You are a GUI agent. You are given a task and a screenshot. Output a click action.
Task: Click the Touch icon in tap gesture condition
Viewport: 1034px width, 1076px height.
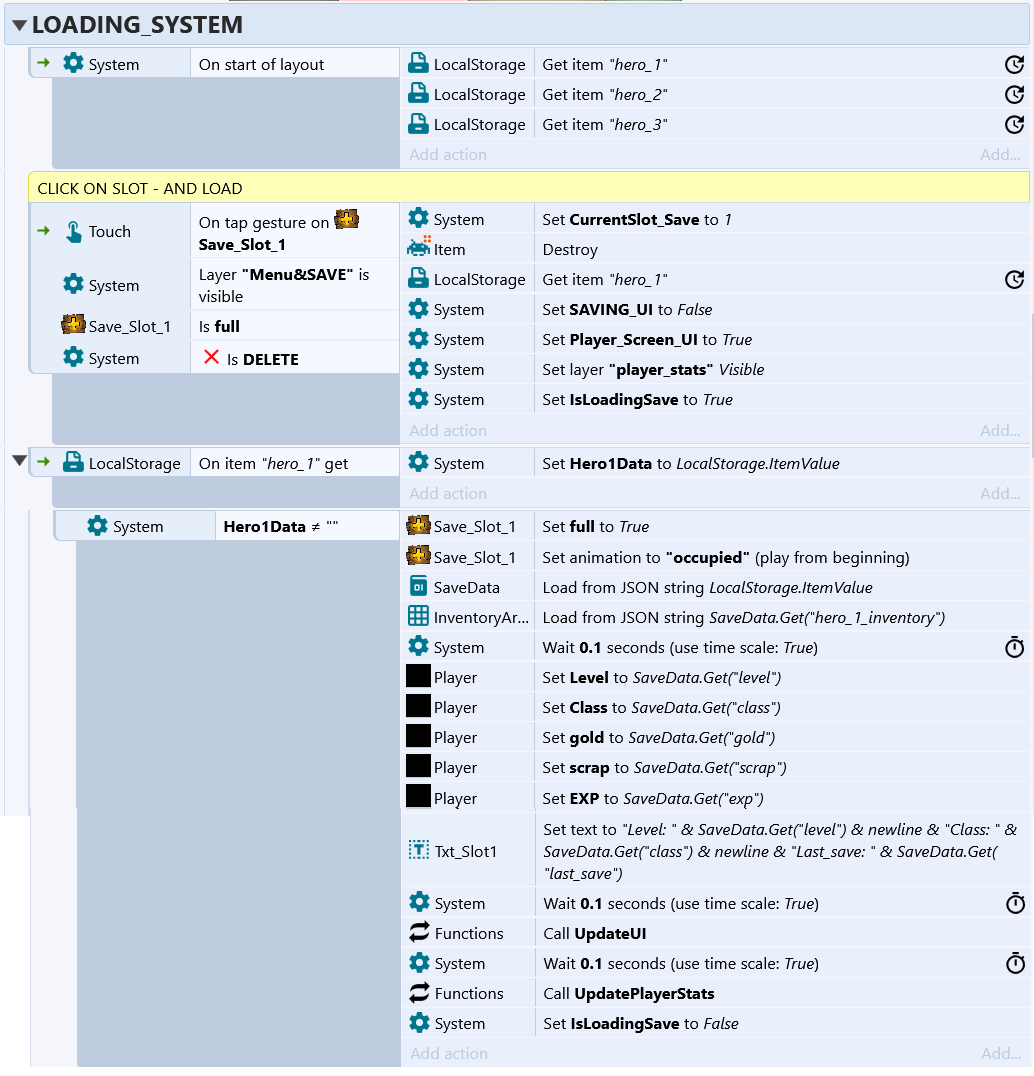(x=73, y=232)
